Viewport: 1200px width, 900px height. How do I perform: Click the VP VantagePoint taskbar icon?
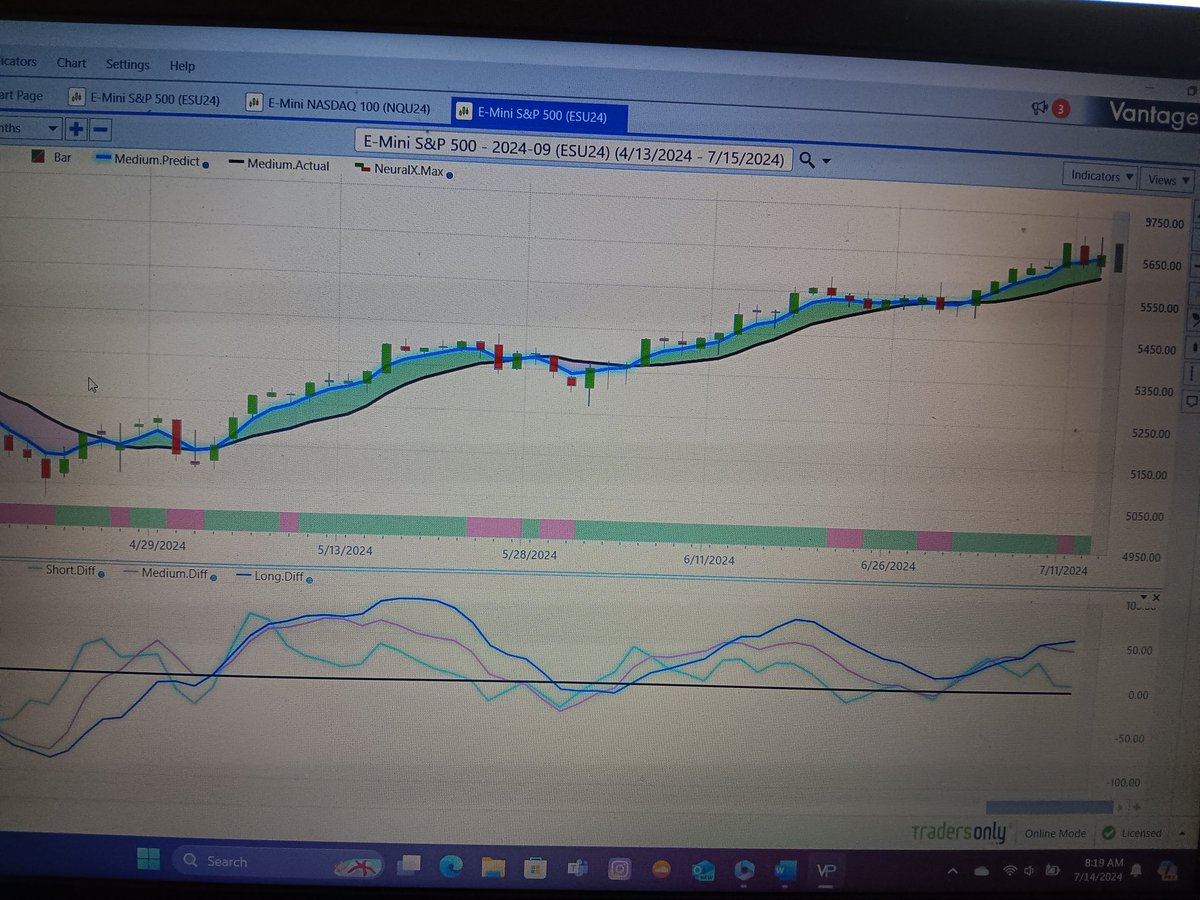pos(828,873)
